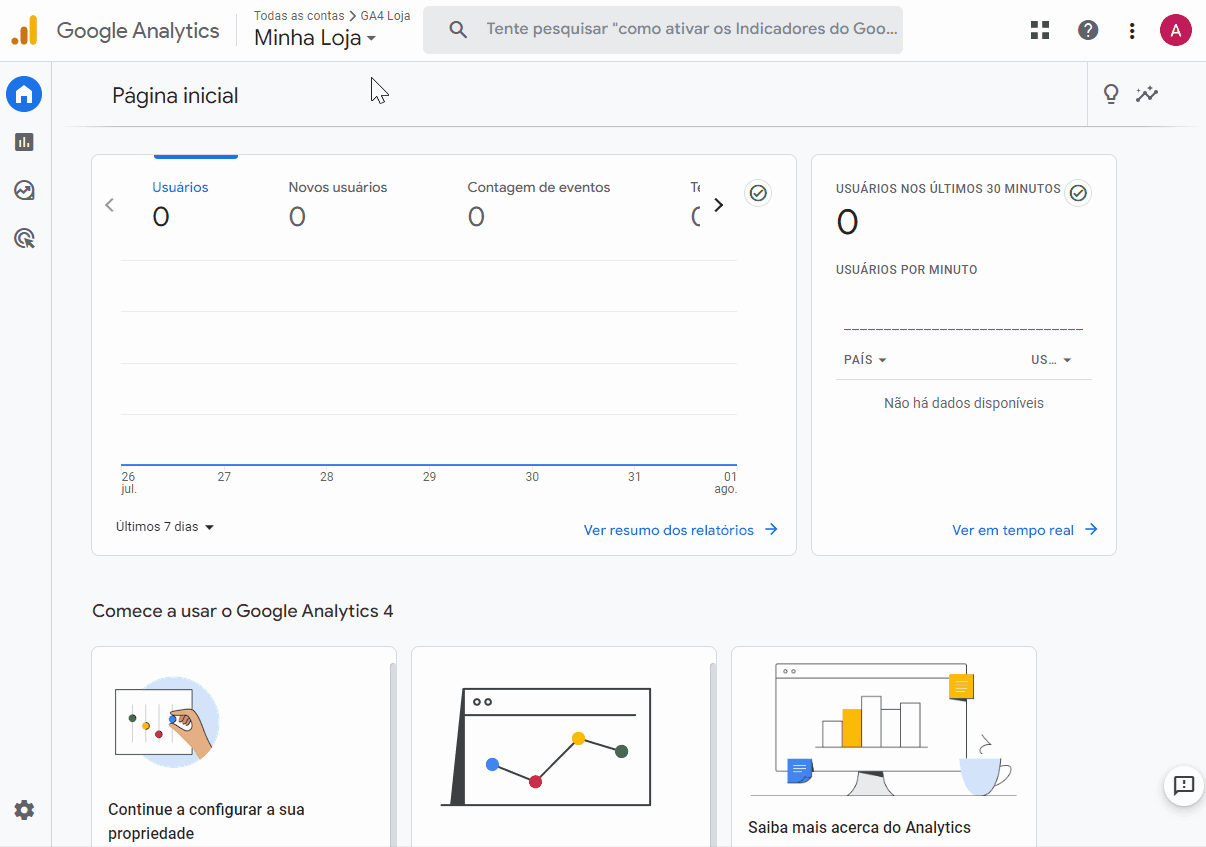Open Explore from the sidebar
The image size is (1206, 847).
point(25,190)
